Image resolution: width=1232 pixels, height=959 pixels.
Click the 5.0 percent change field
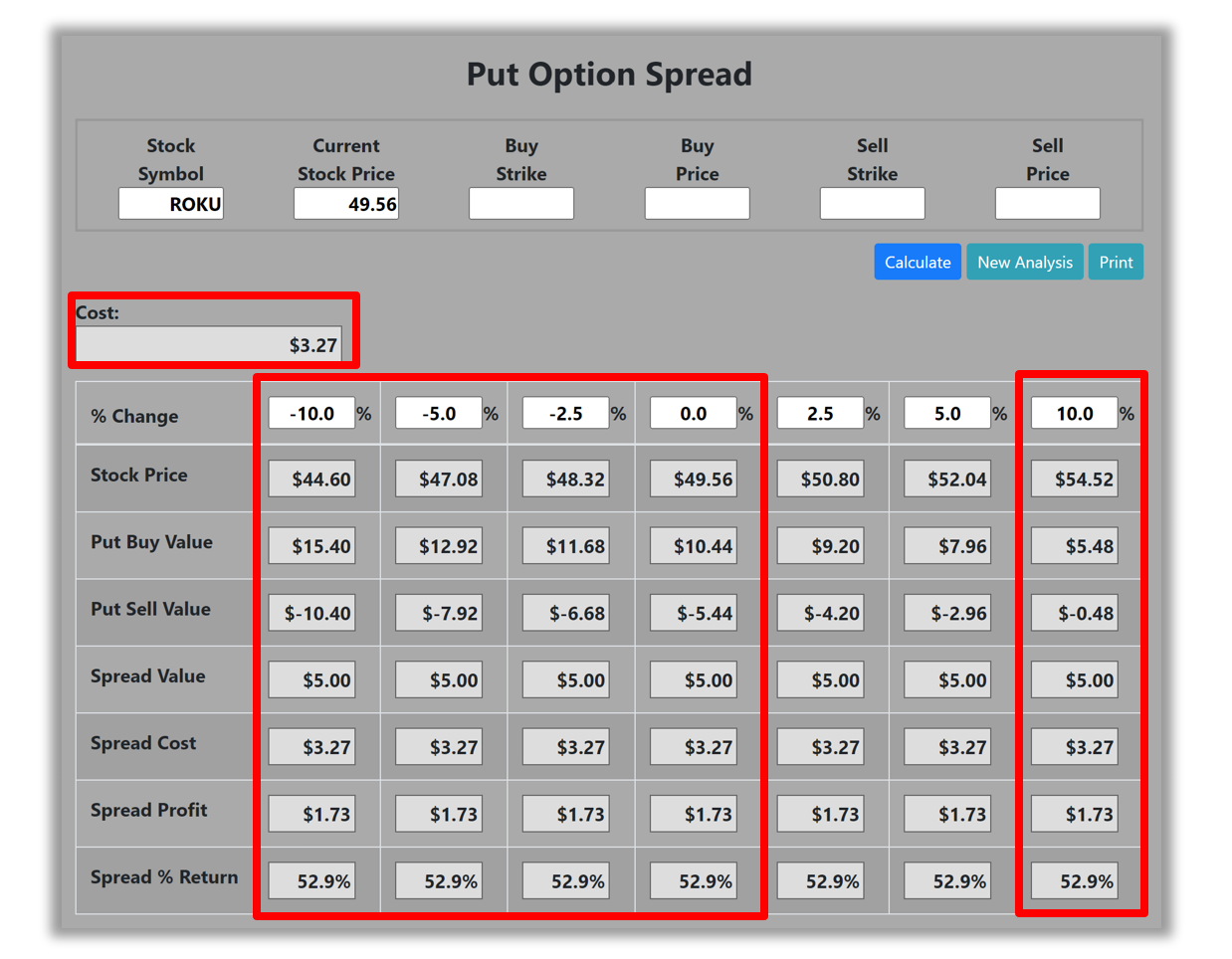point(947,413)
